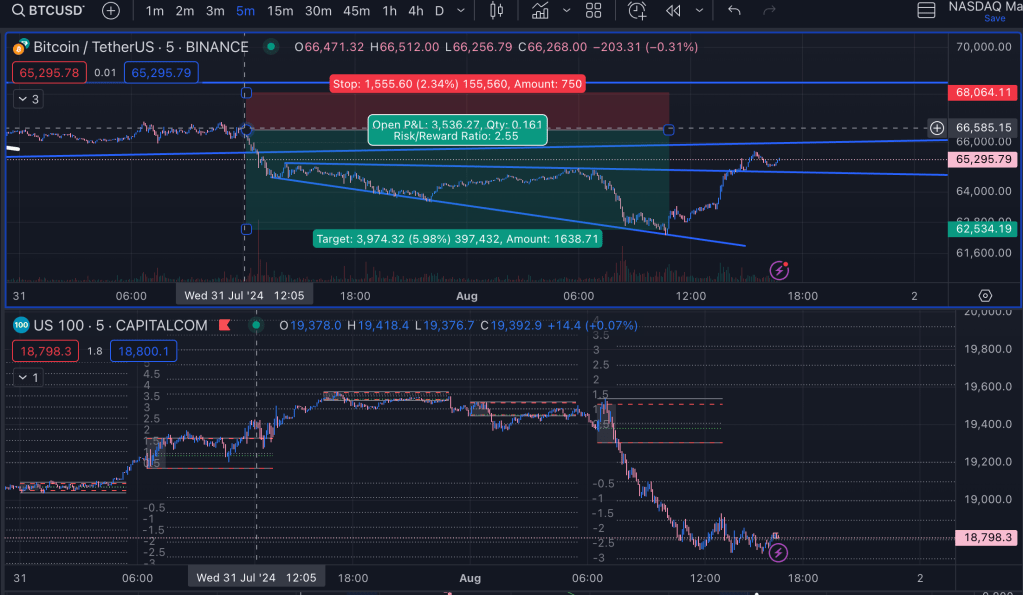Screen dimensions: 1023x595
Task: Open the Bitcoin chart axis settings hexagon
Action: click(985, 295)
